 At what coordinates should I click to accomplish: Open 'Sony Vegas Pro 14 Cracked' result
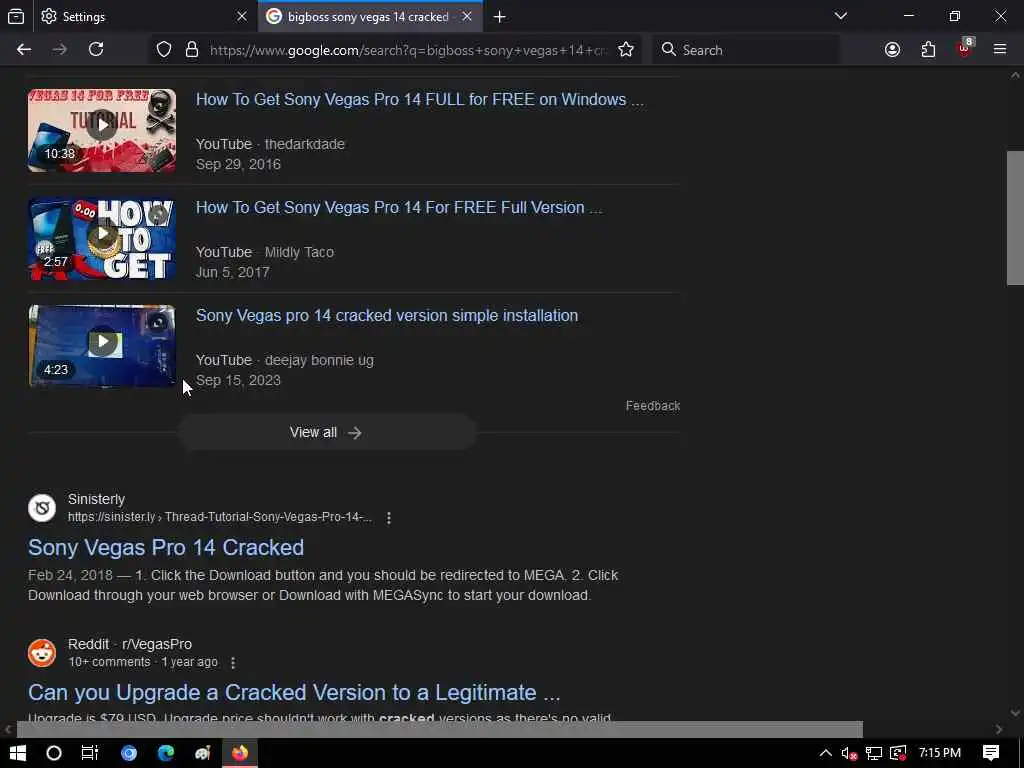point(166,547)
